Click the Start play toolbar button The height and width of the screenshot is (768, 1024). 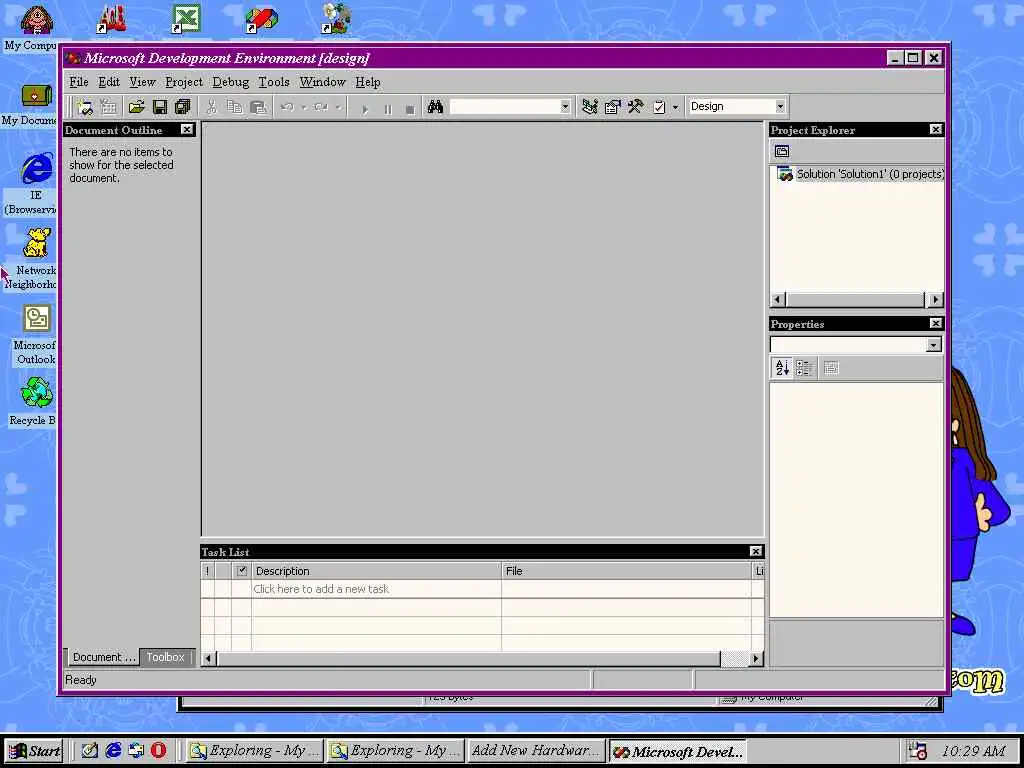tap(365, 109)
